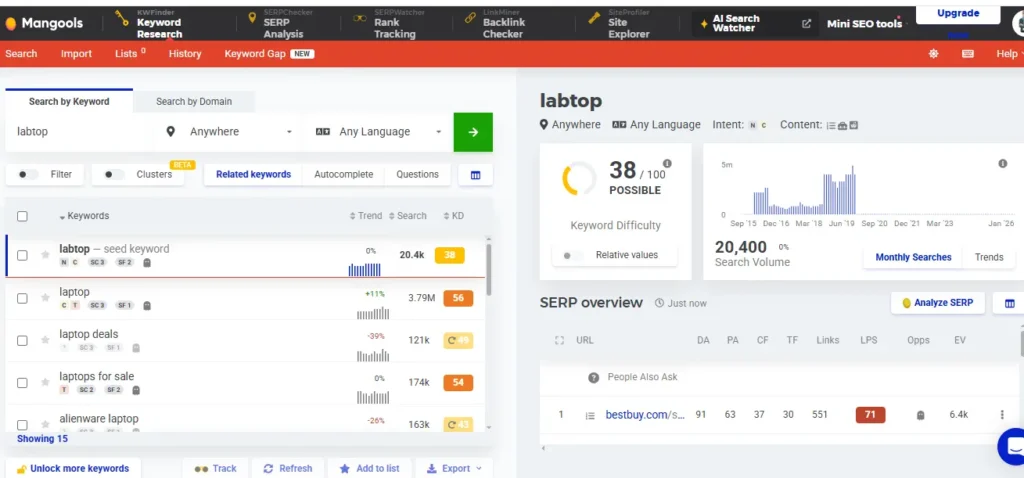The width and height of the screenshot is (1024, 478).
Task: Open Import in the red menu bar
Action: (76, 54)
